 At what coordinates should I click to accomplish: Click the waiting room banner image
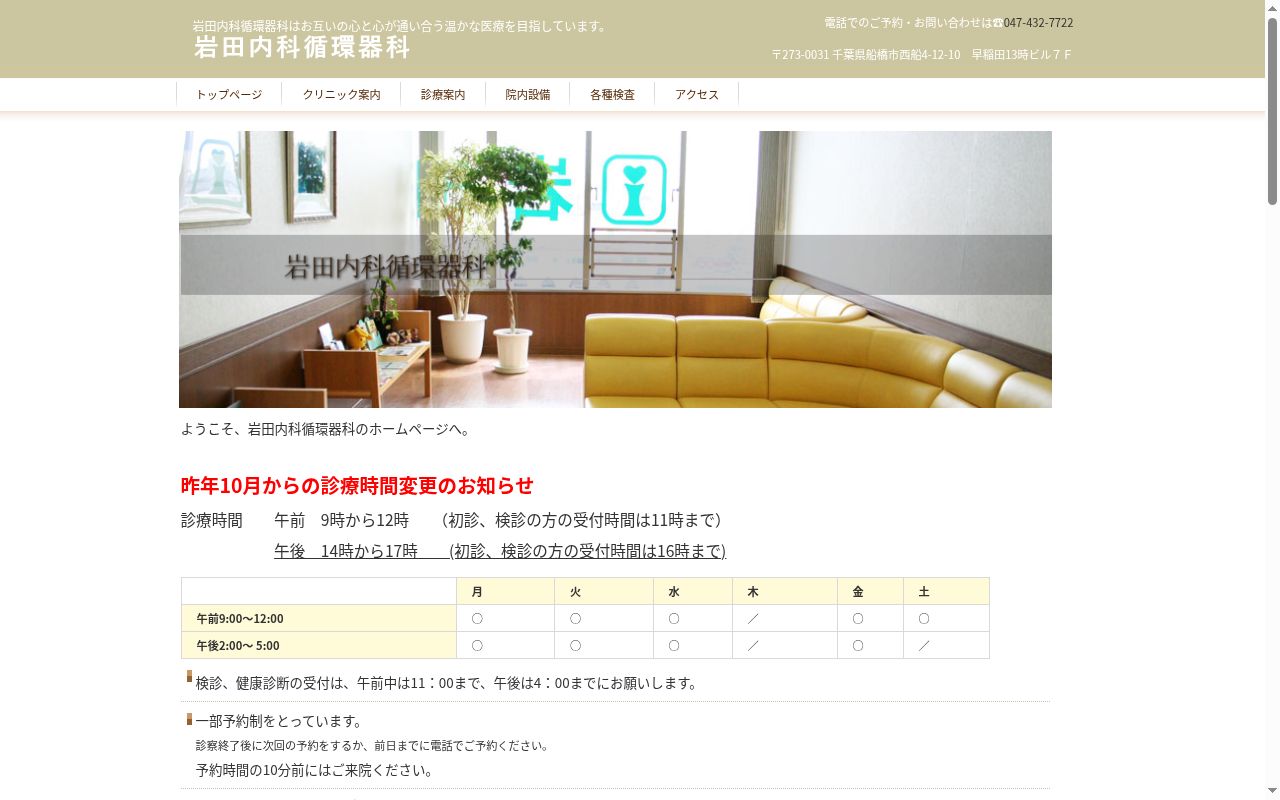tap(615, 269)
